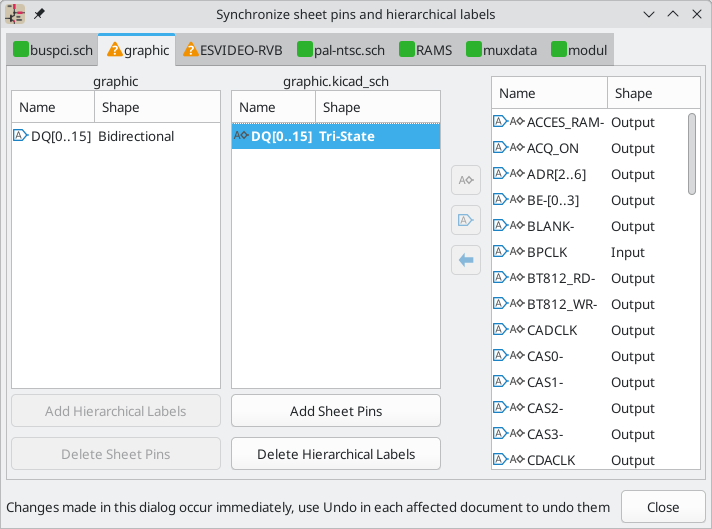The image size is (712, 529).
Task: Click the right list vertical scrollbar
Action: pos(692,153)
